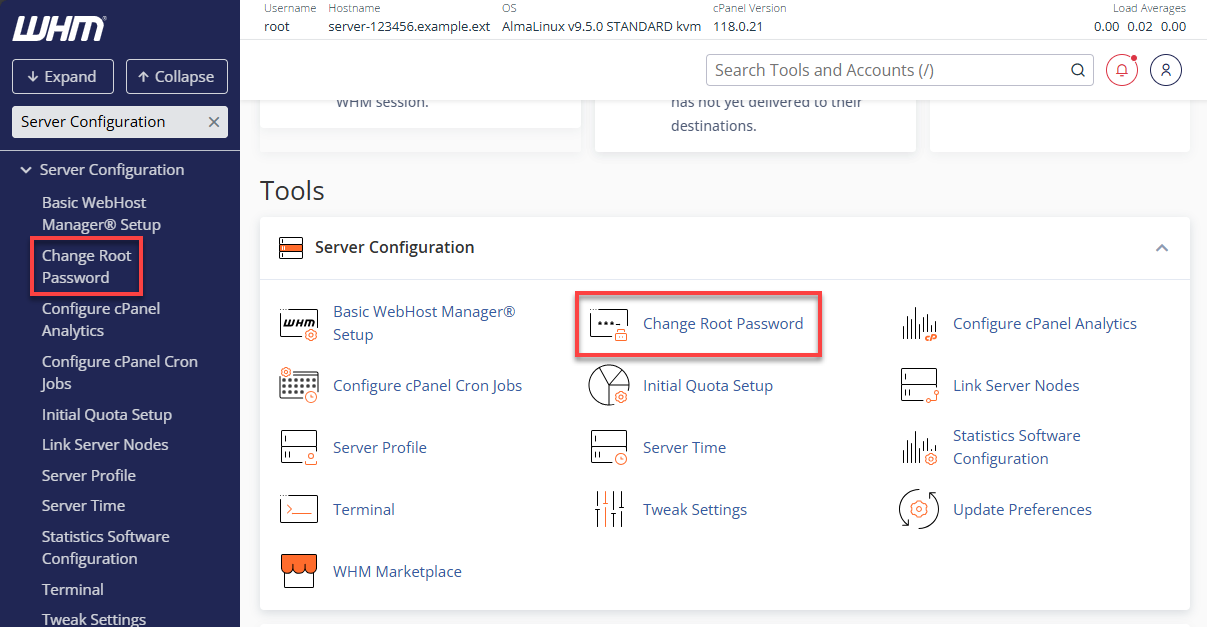Collapse the Server Configuration sidebar tree
This screenshot has height=627, width=1207.
[x=25, y=169]
